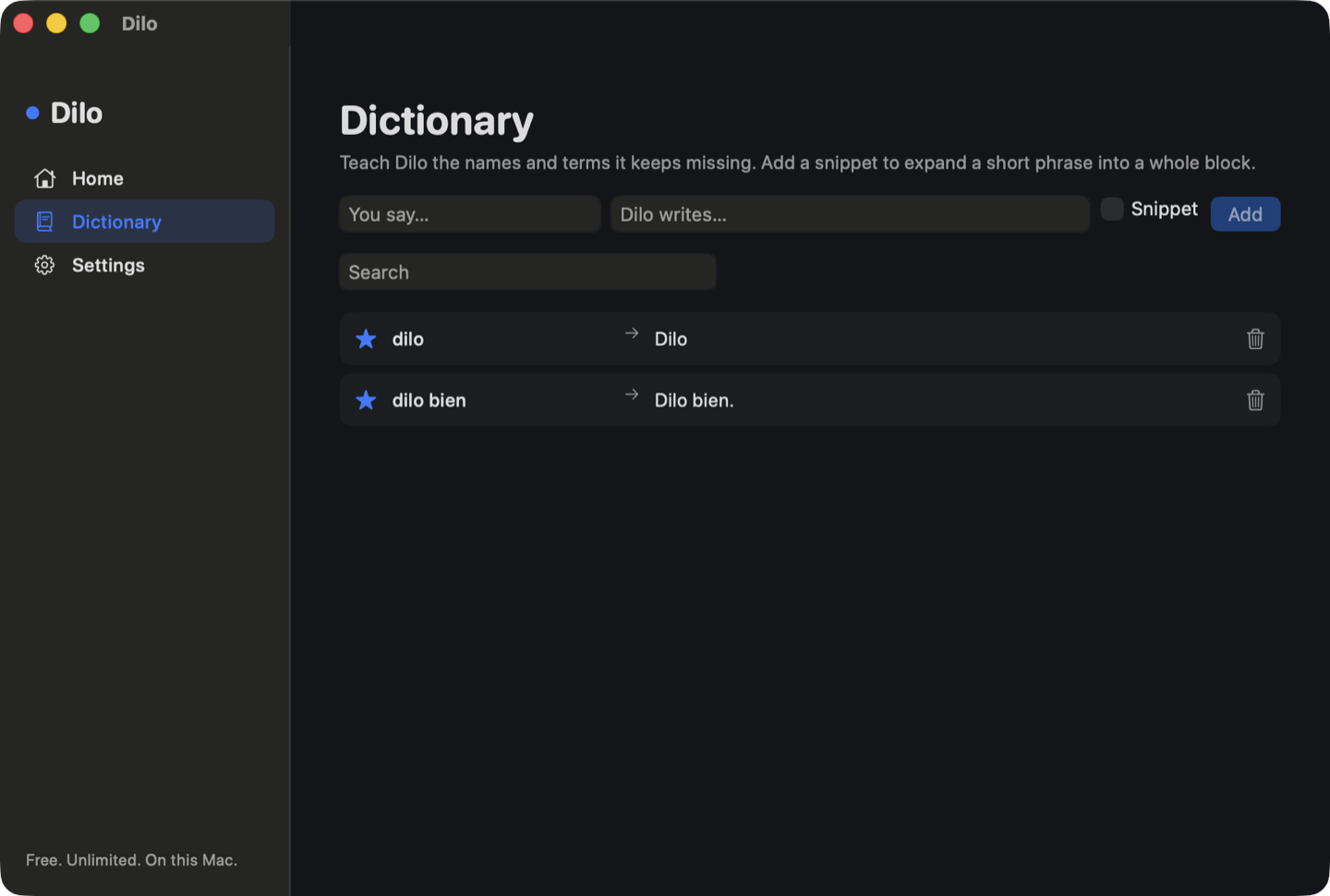Click the green window zoom button

coord(90,23)
